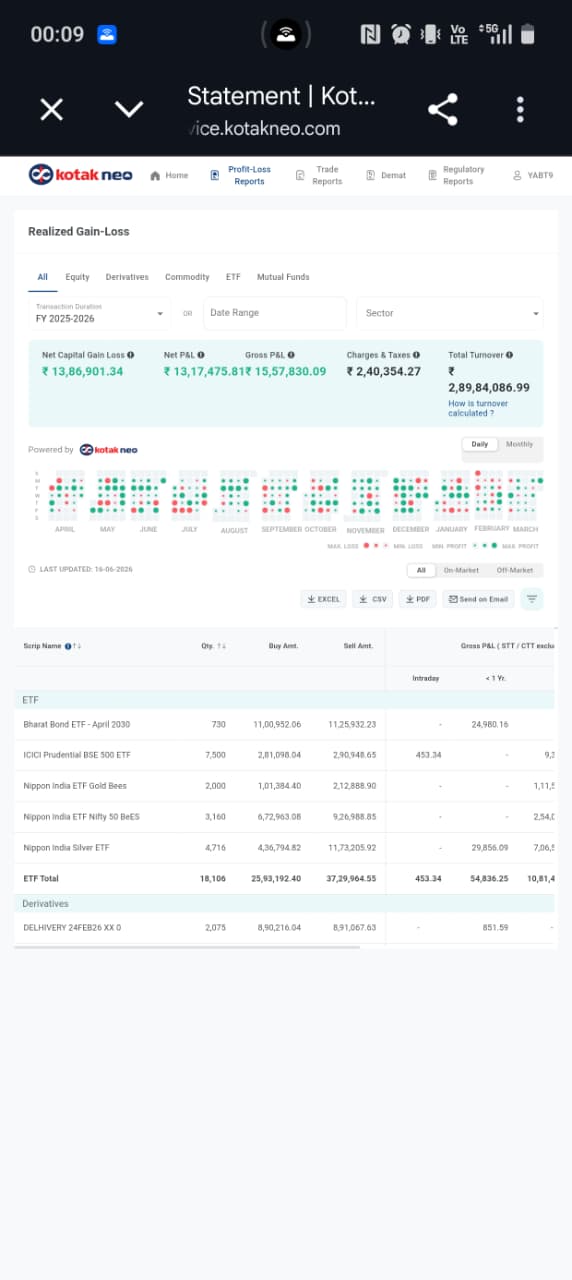The image size is (572, 1280).
Task: Tap info icon beside Scrip Name header
Action: [68, 646]
